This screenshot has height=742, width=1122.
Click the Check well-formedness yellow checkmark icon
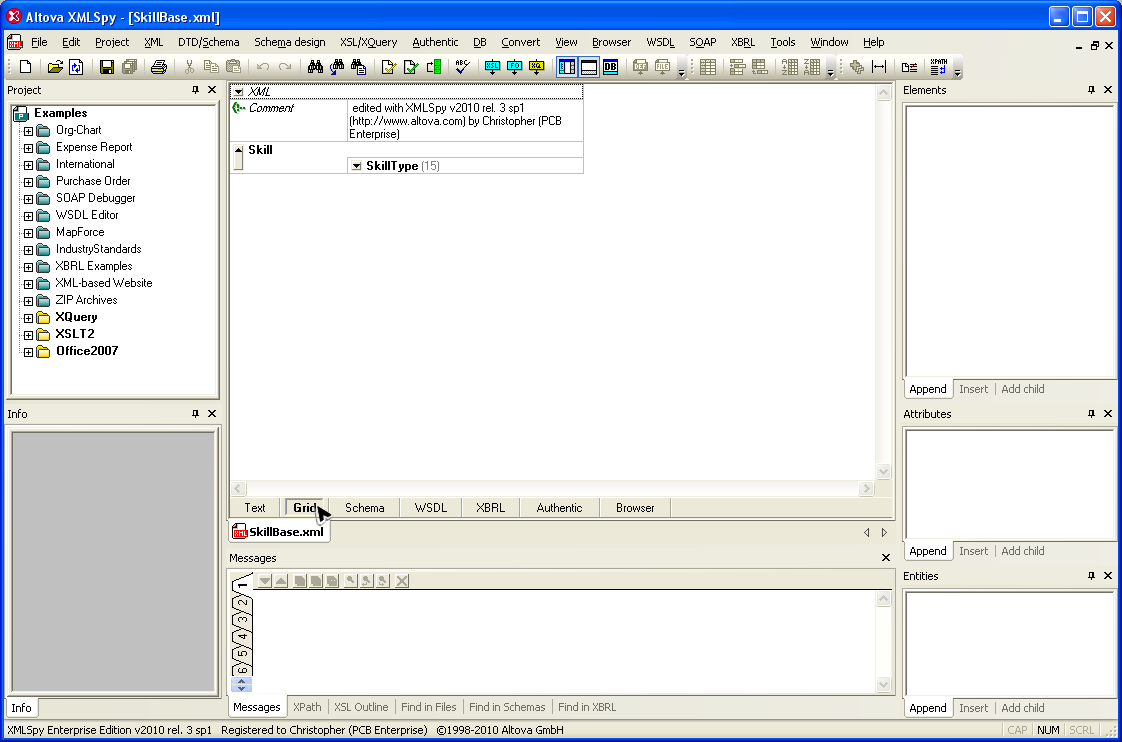[x=389, y=67]
